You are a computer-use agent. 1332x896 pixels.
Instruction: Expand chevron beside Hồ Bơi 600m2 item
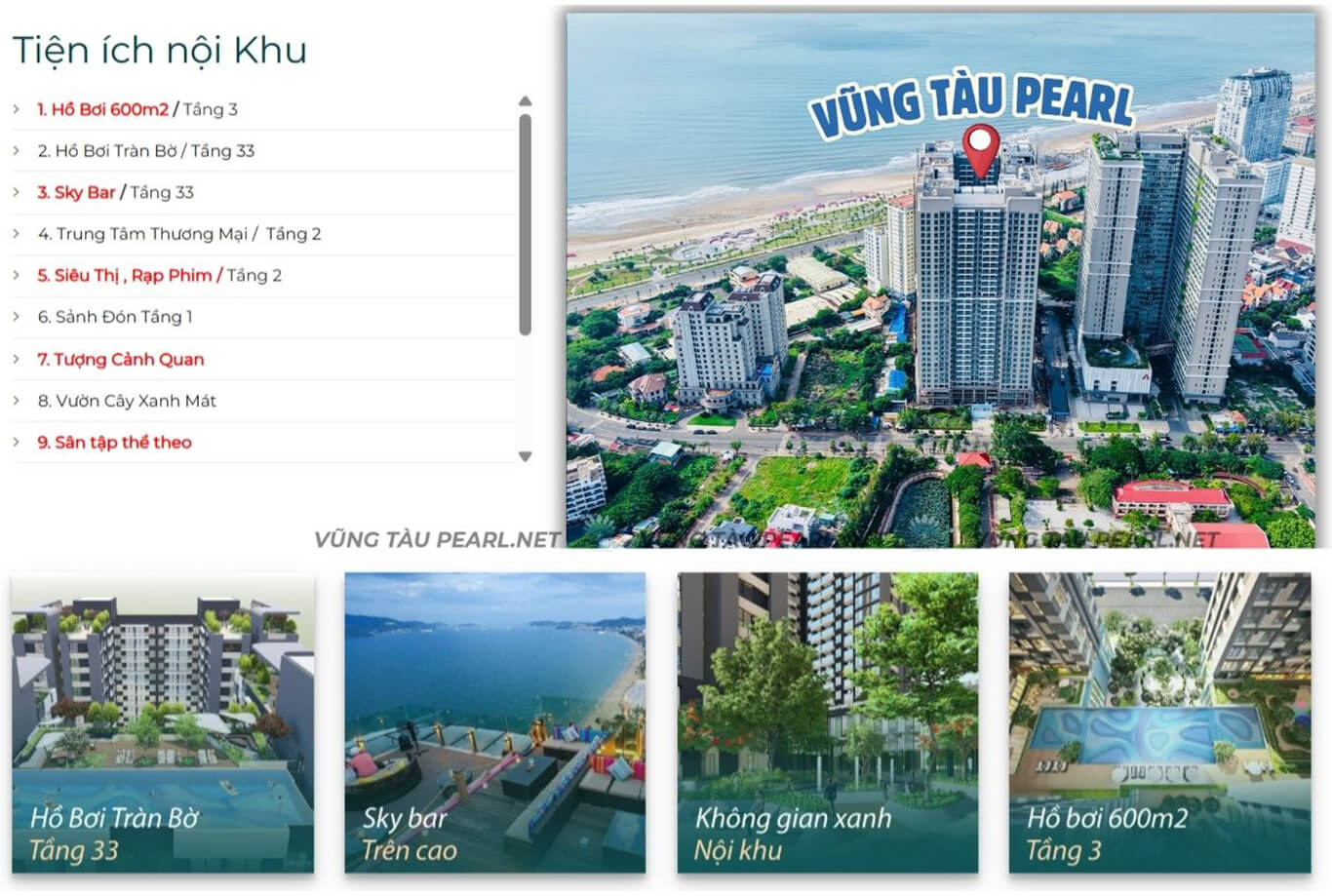[17, 109]
